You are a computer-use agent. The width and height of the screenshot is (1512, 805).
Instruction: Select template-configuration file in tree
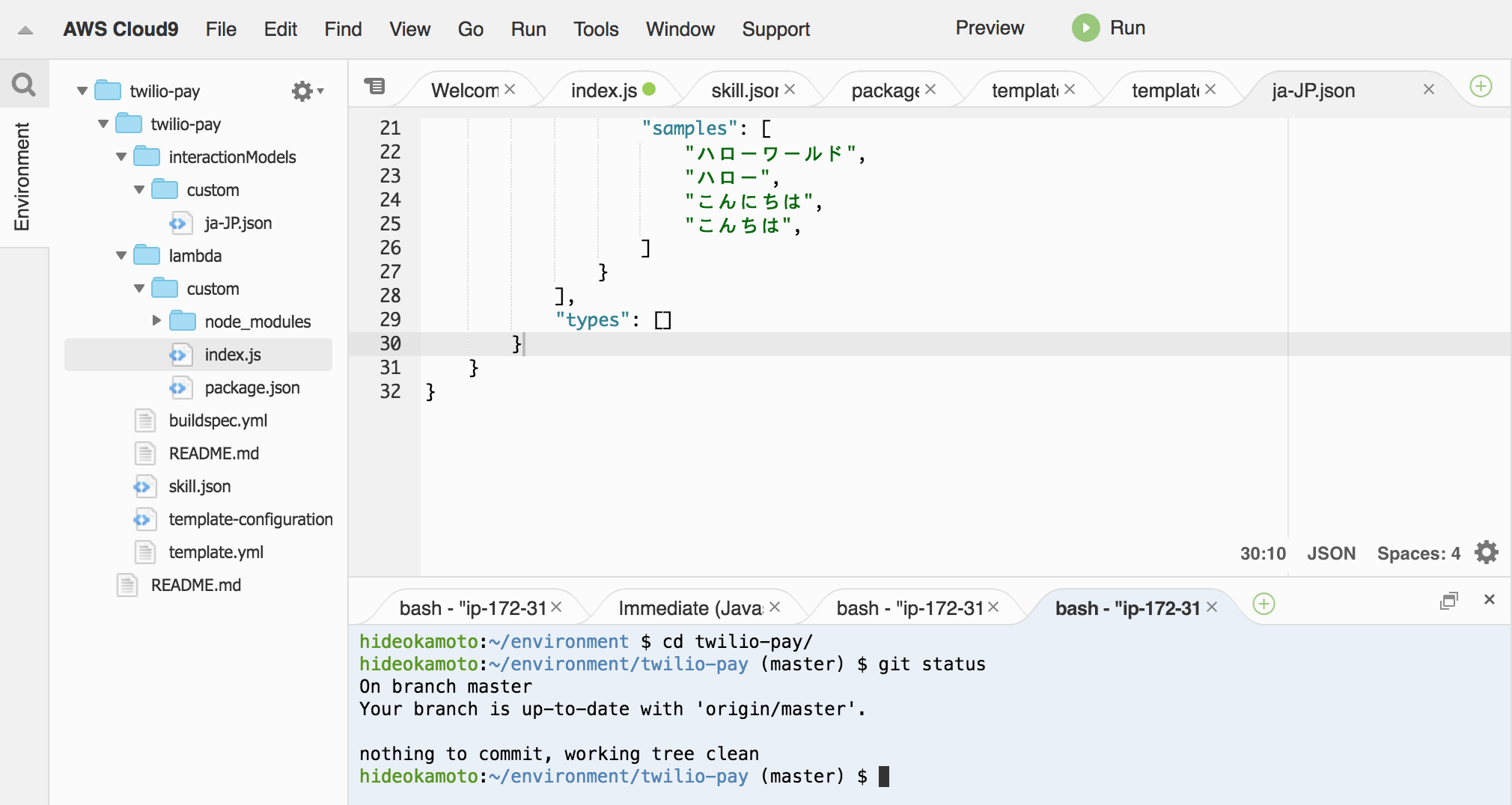pos(250,519)
